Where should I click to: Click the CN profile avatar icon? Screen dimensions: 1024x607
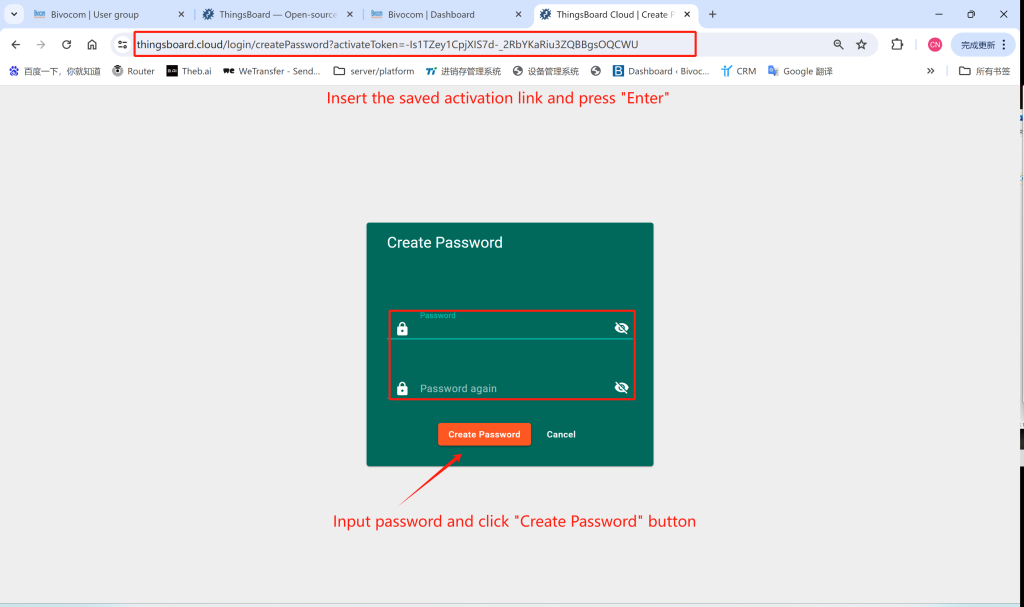click(x=933, y=44)
